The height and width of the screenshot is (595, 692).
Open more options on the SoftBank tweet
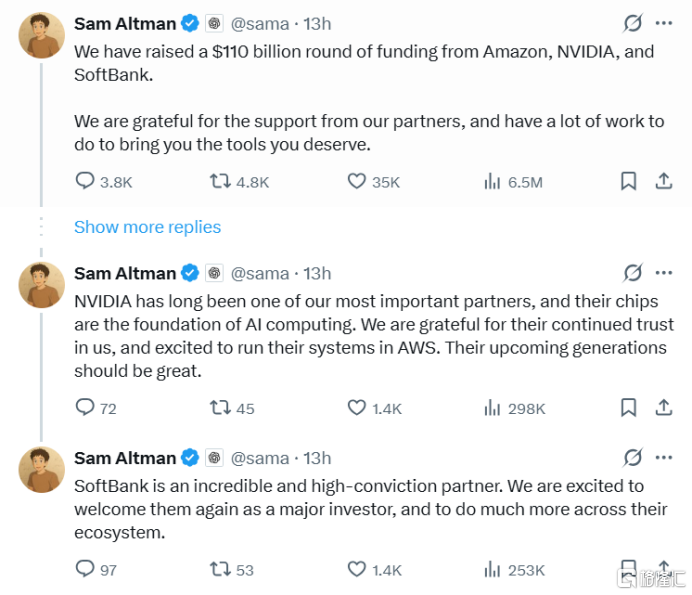(x=663, y=457)
